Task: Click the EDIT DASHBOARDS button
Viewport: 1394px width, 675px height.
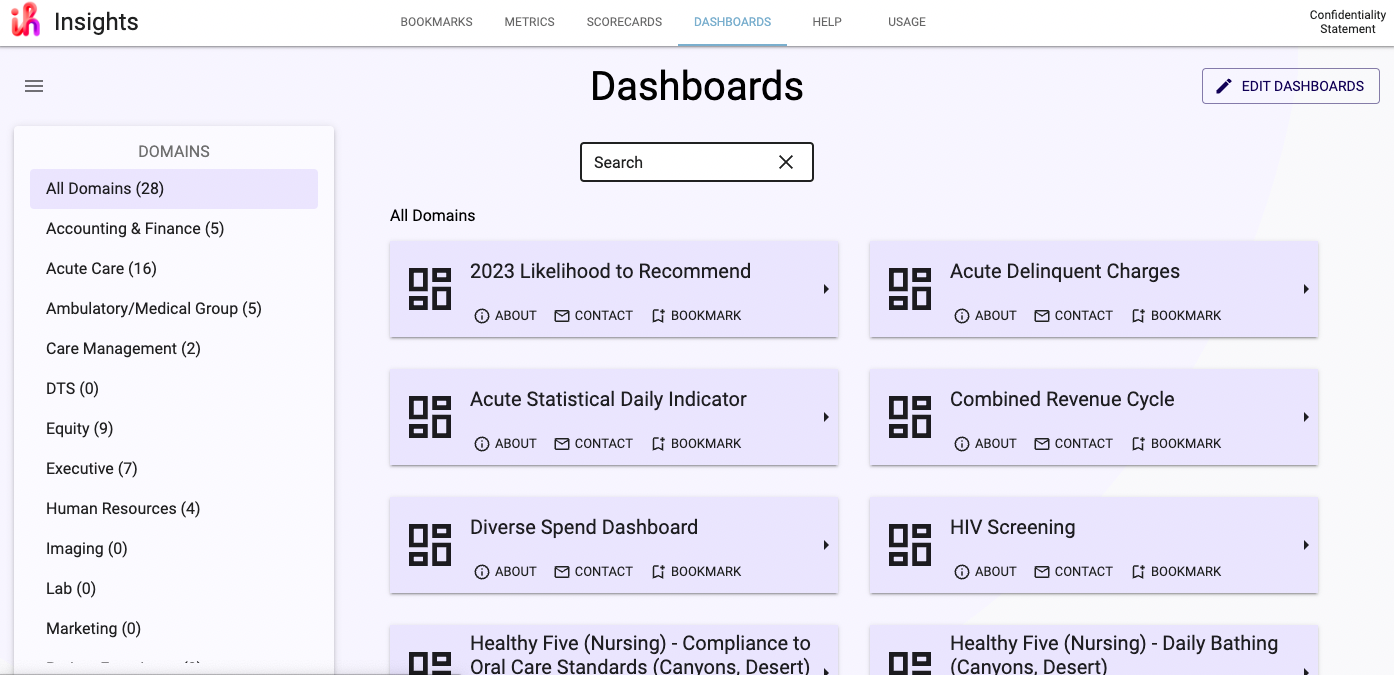Action: [x=1290, y=86]
